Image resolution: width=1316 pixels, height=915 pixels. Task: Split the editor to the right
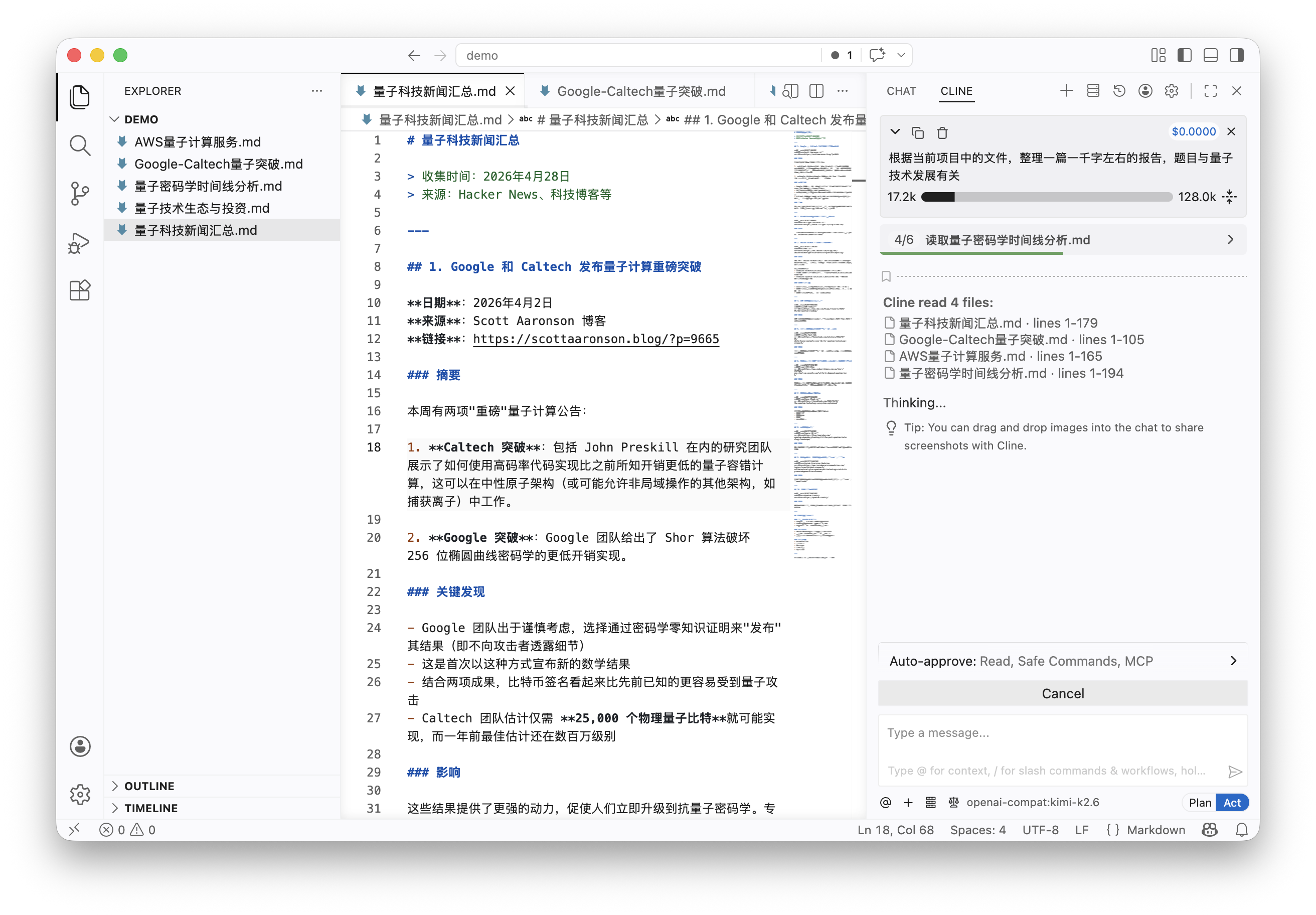pos(816,91)
